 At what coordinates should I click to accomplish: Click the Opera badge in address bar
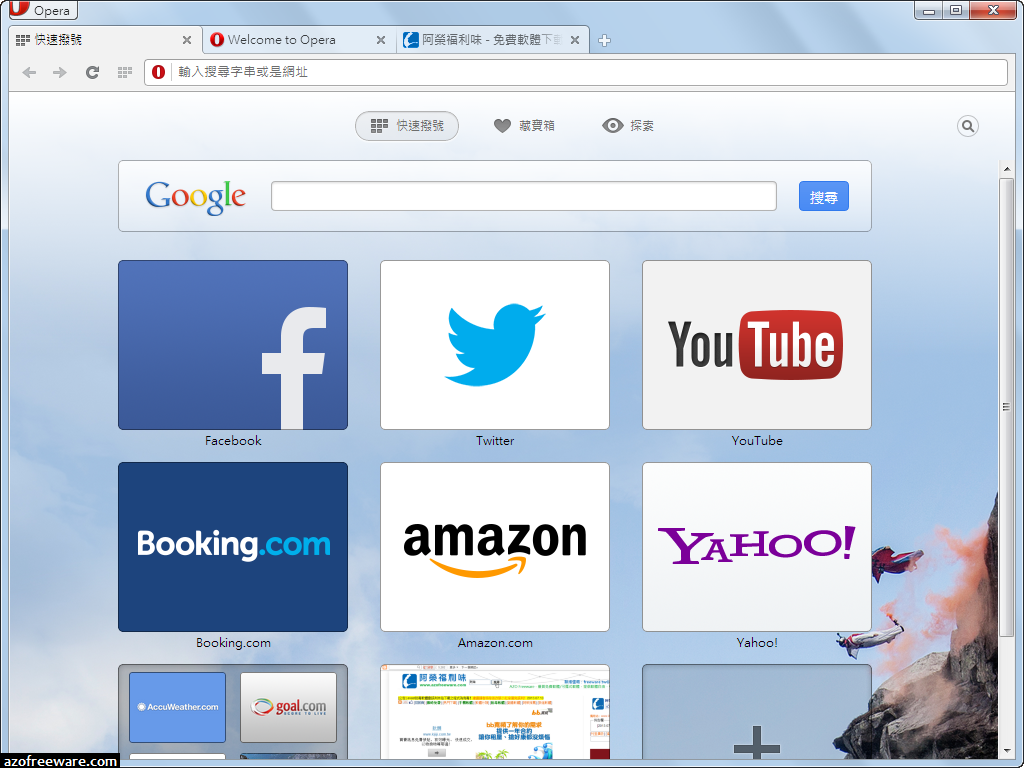158,72
